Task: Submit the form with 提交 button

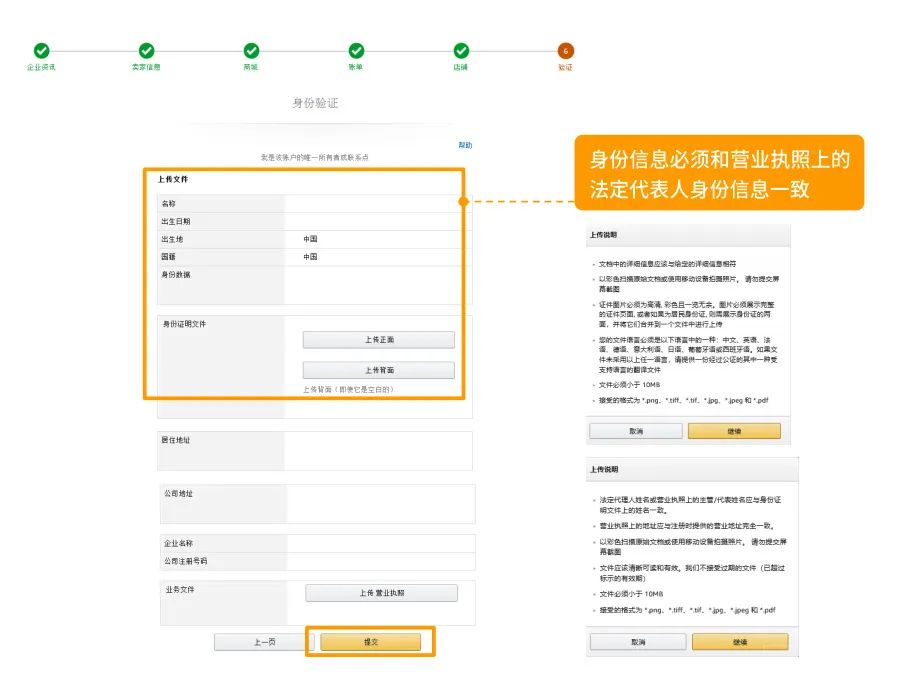Action: (x=371, y=642)
